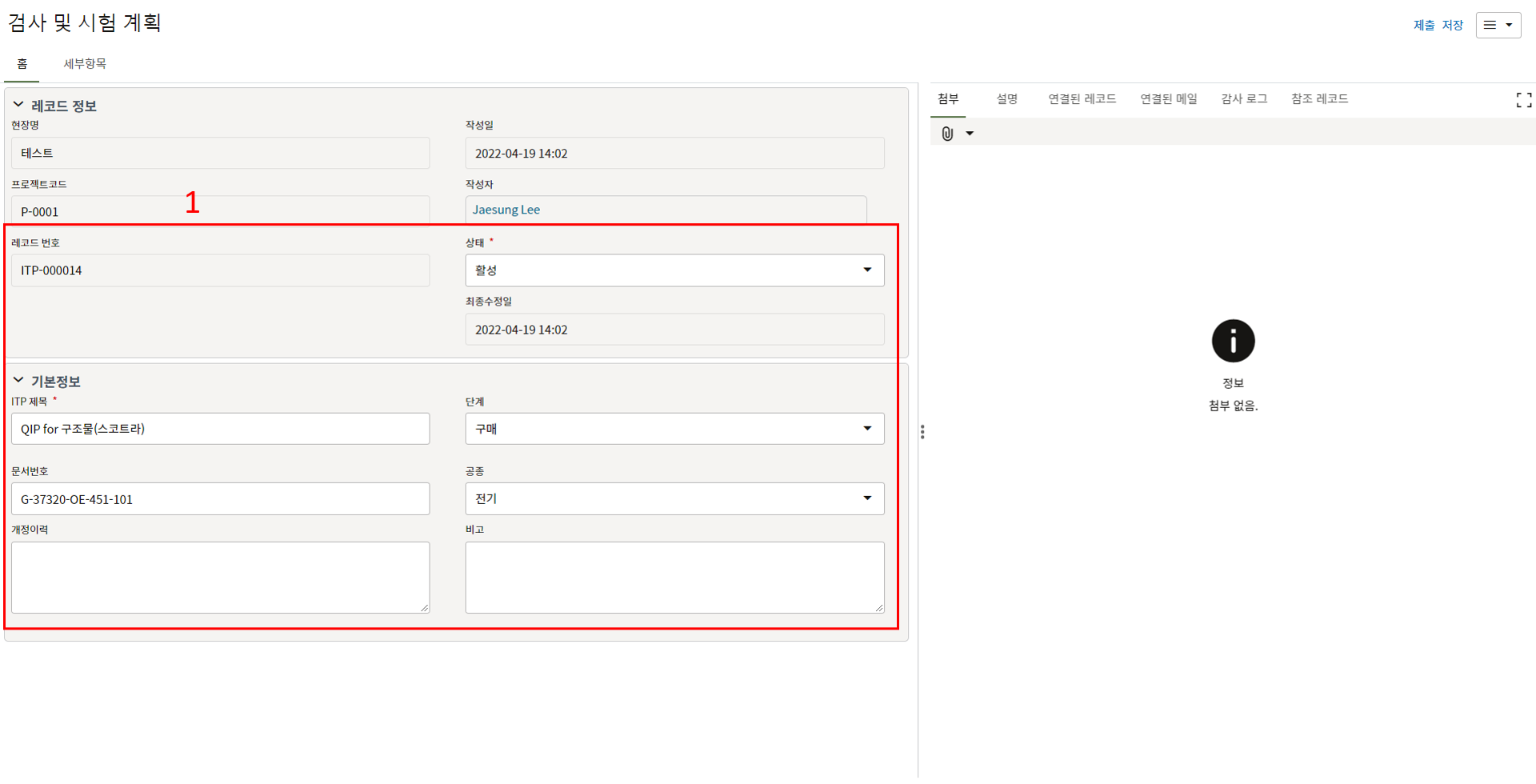Open the 연결된 레코드 tab
This screenshot has height=784, width=1536.
coord(1082,99)
